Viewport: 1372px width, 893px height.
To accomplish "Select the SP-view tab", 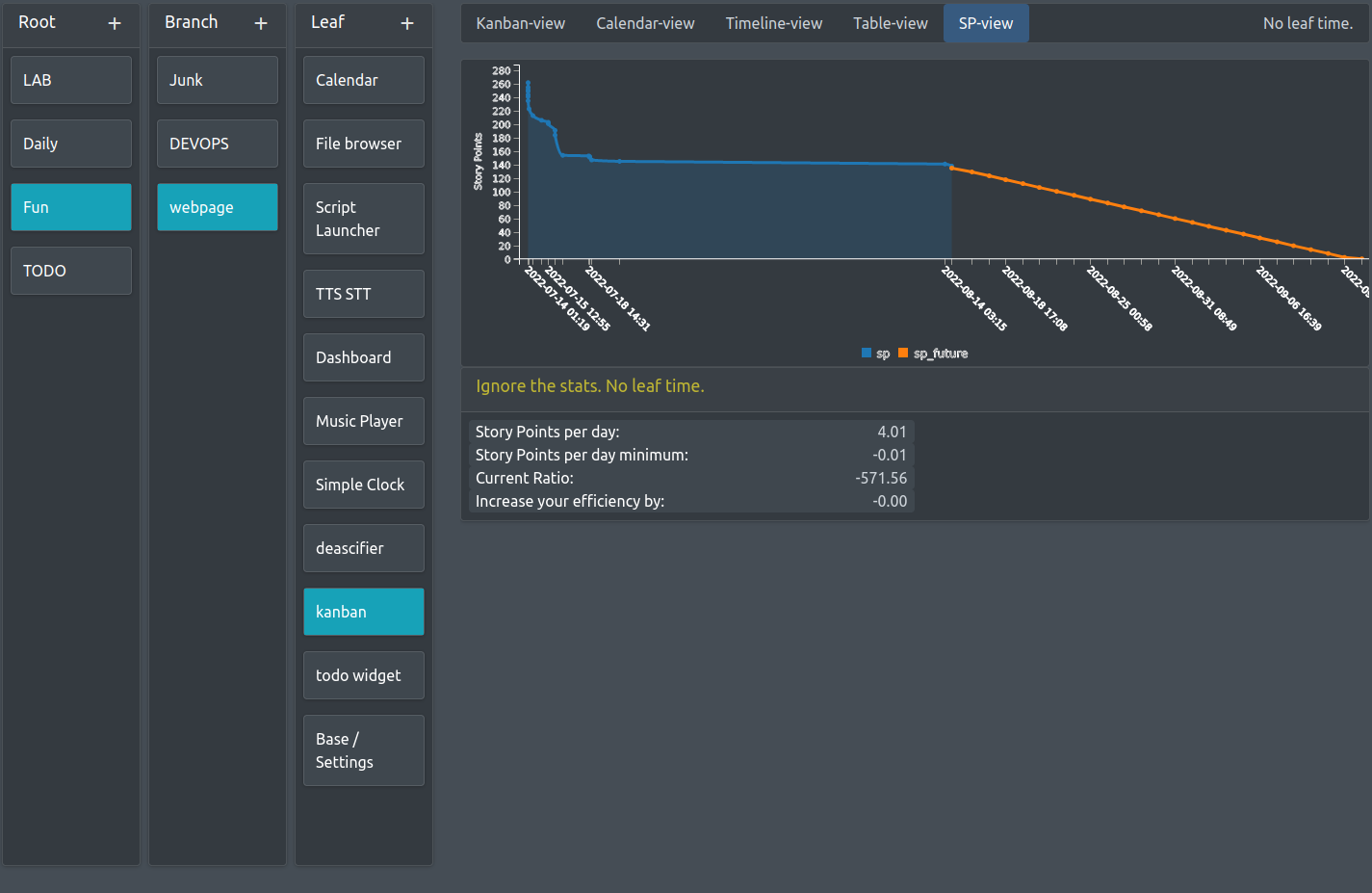I will tap(986, 23).
